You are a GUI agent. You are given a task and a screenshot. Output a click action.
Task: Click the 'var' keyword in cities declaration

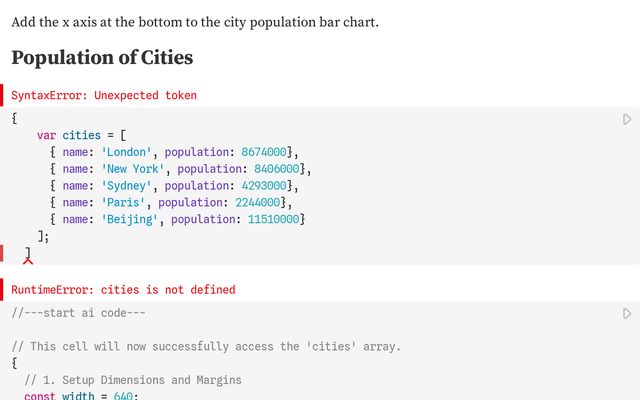[46, 135]
